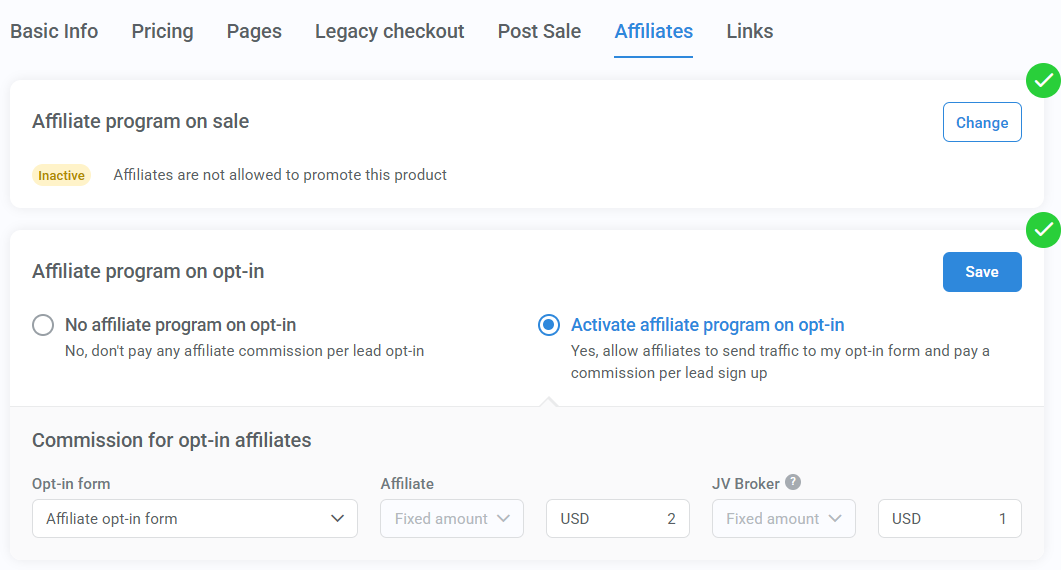Switch to the Basic Info tab
The height and width of the screenshot is (570, 1061).
coord(54,31)
